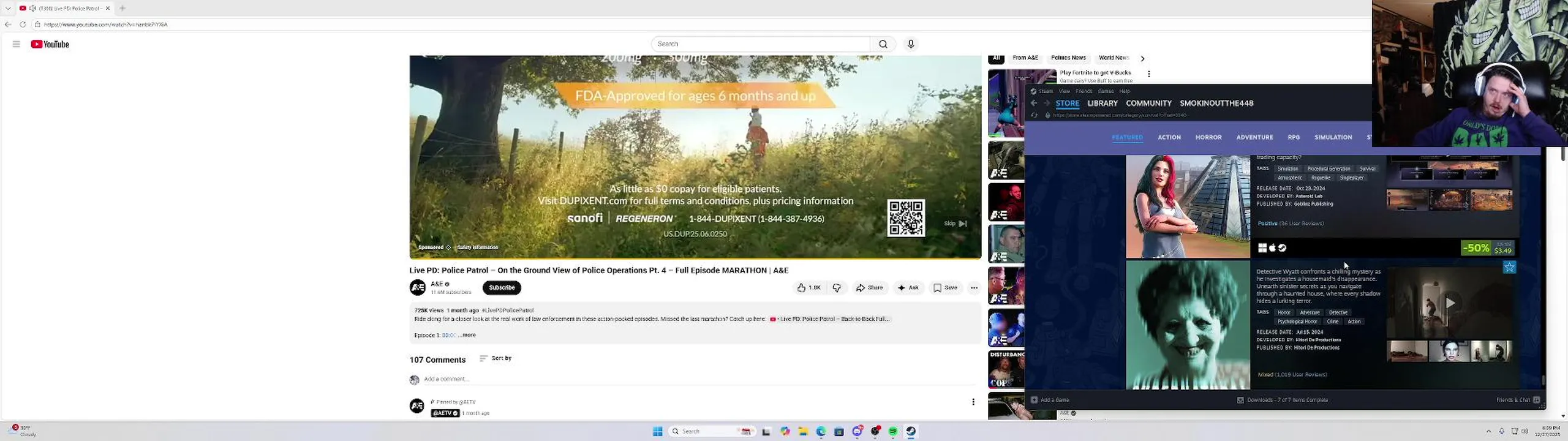Click the #LivePDPolicePatrol hashtag
The image size is (1568, 441).
click(x=508, y=311)
